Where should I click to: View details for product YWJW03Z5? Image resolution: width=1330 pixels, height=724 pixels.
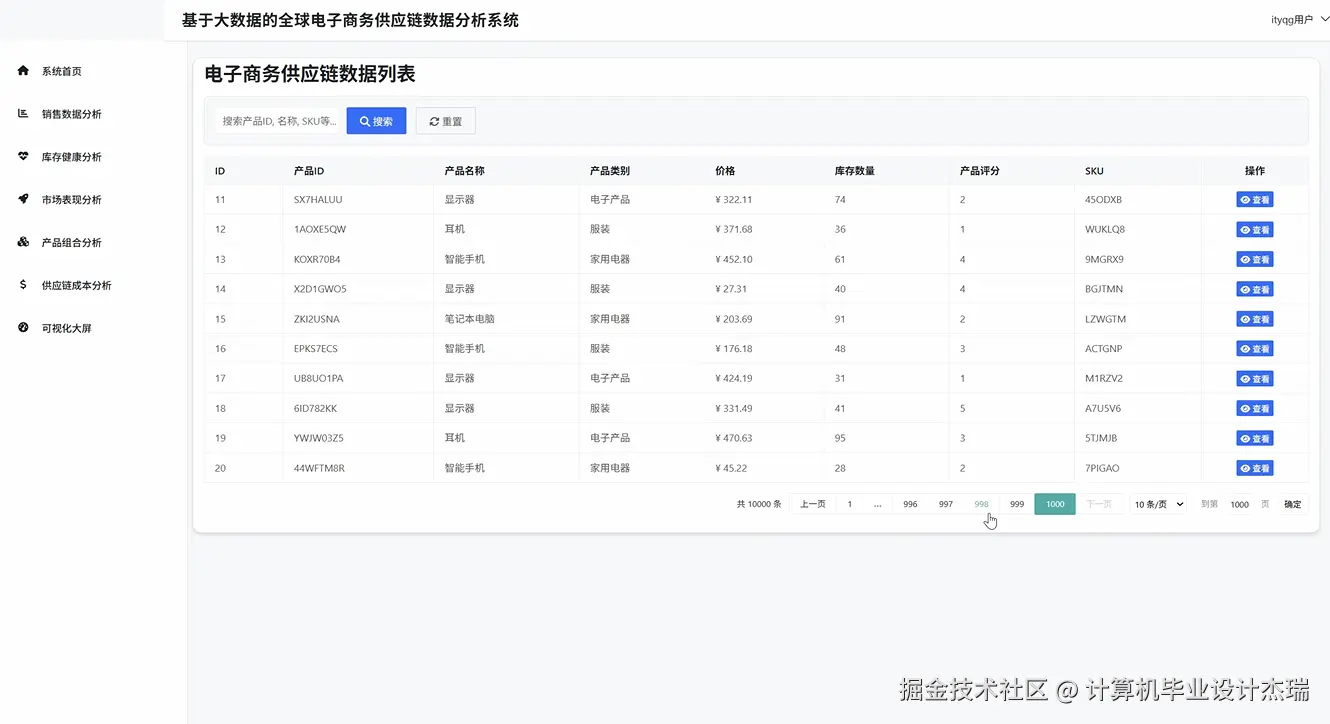(1254, 439)
